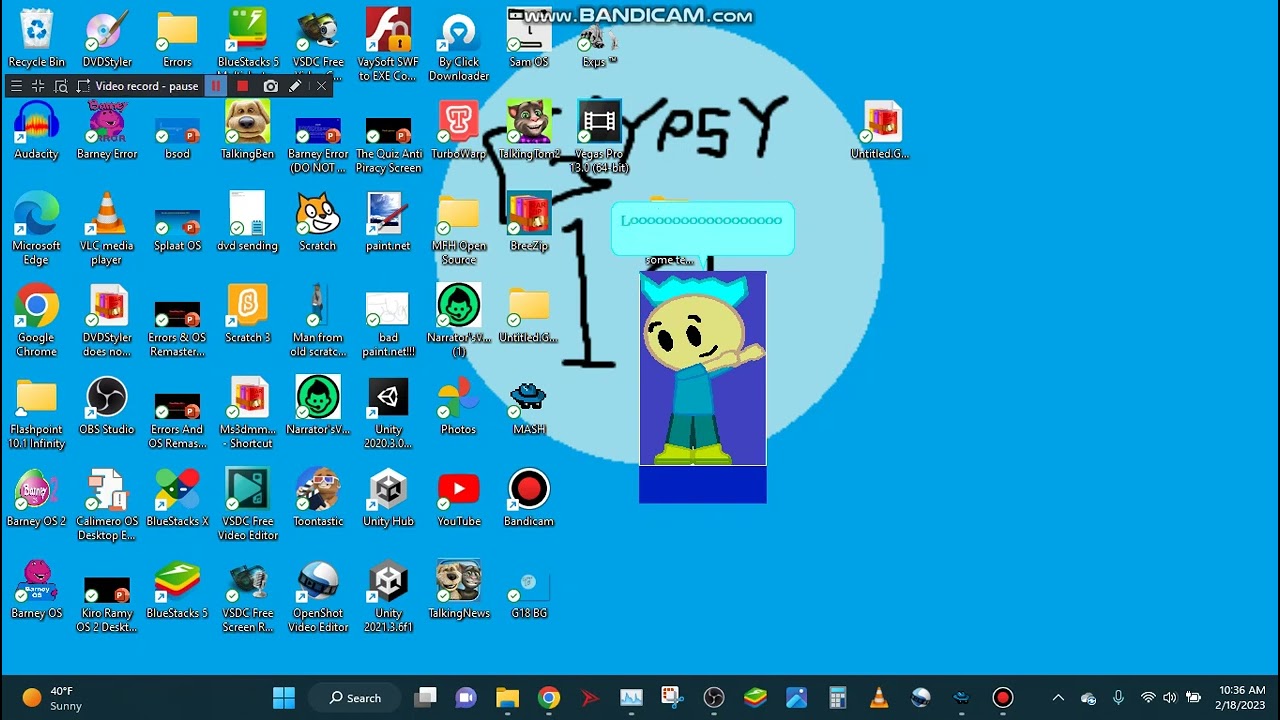Select the VSDC Free Video Editor icon
Screen dimensions: 1280x720
click(248, 505)
